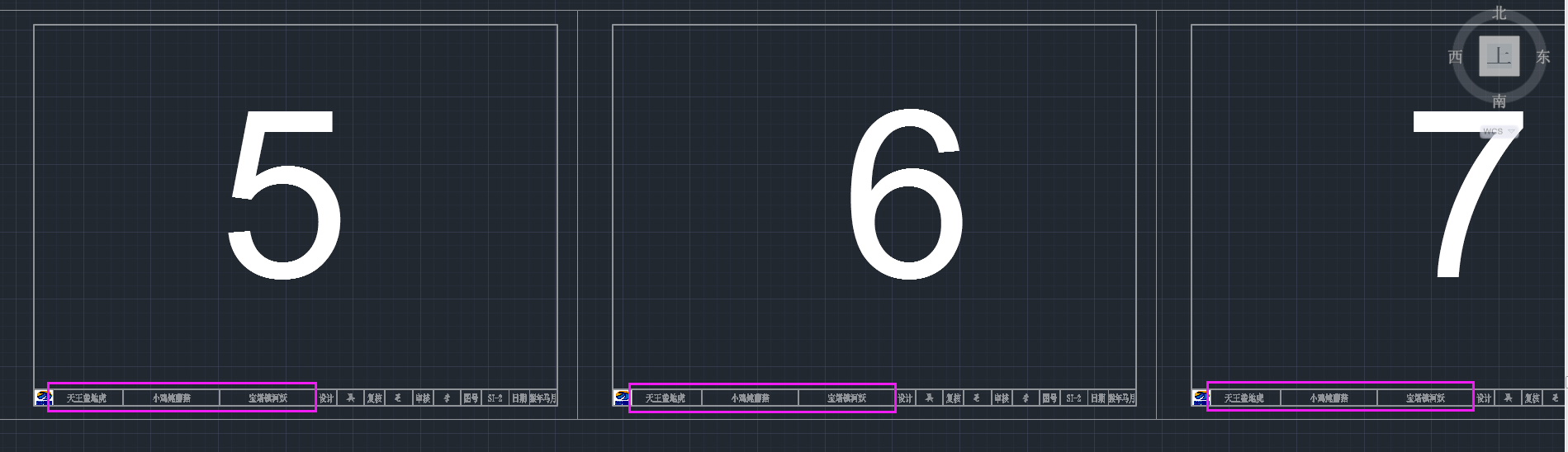Click the ViewCube top face 上

point(1499,56)
